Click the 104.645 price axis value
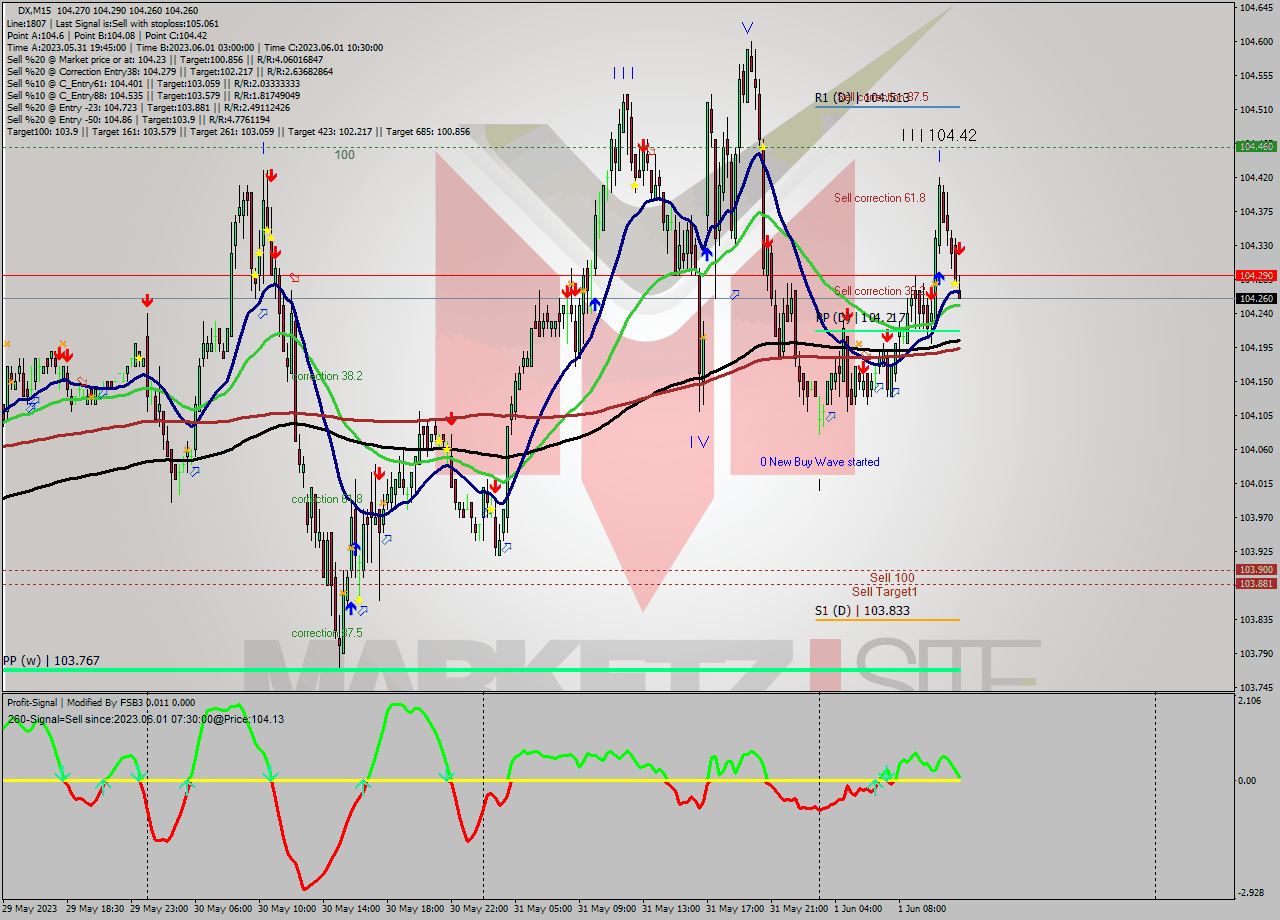This screenshot has width=1280, height=920. point(1256,8)
